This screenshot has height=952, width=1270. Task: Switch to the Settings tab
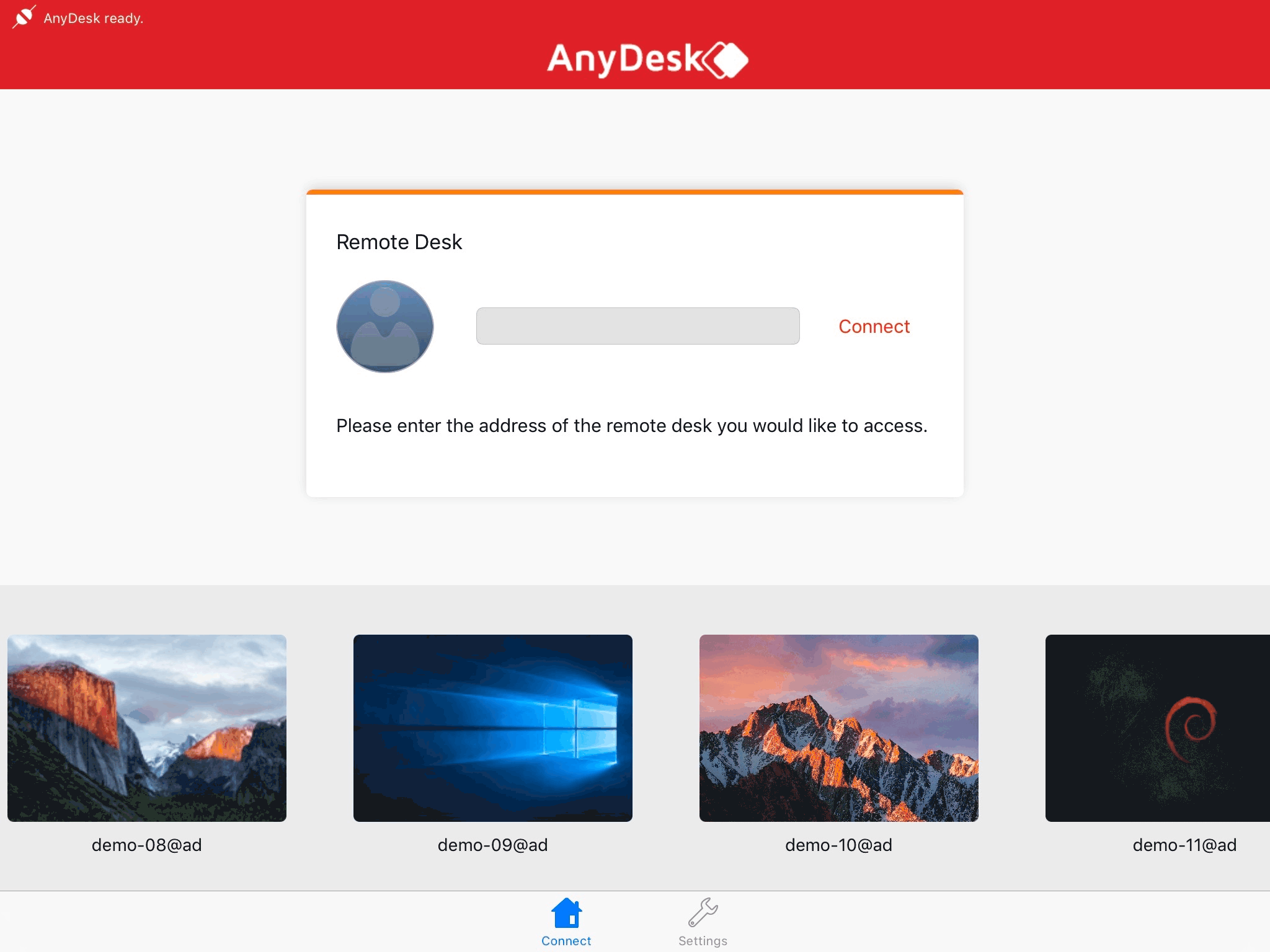(703, 923)
